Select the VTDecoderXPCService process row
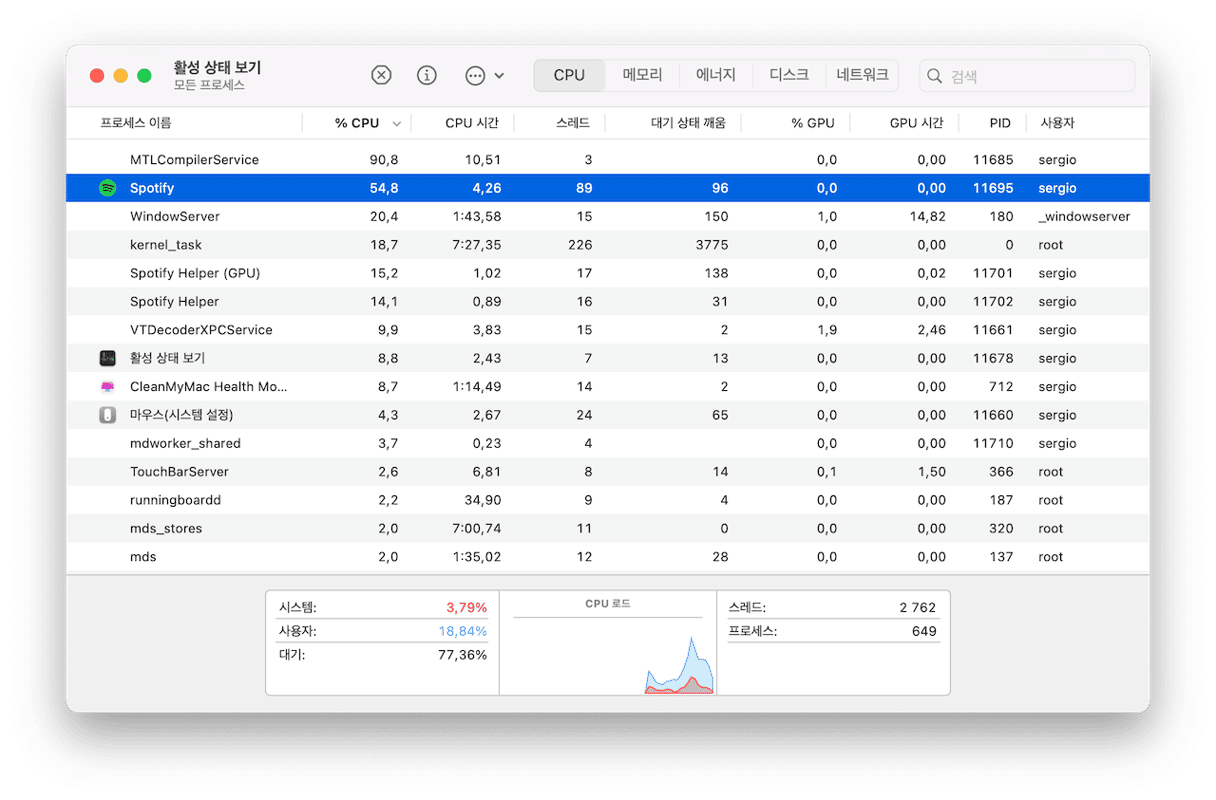Viewport: 1216px width, 800px height. [608, 330]
